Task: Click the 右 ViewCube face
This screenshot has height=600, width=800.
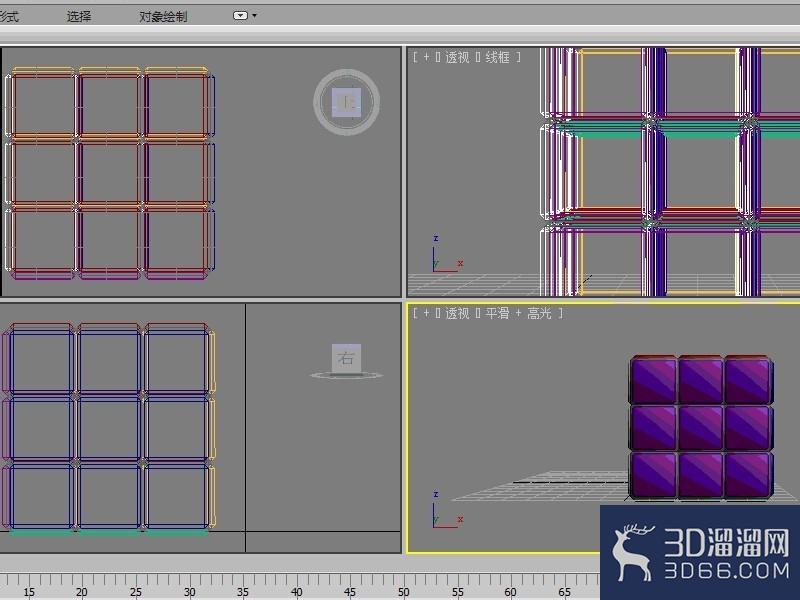Action: pos(346,358)
